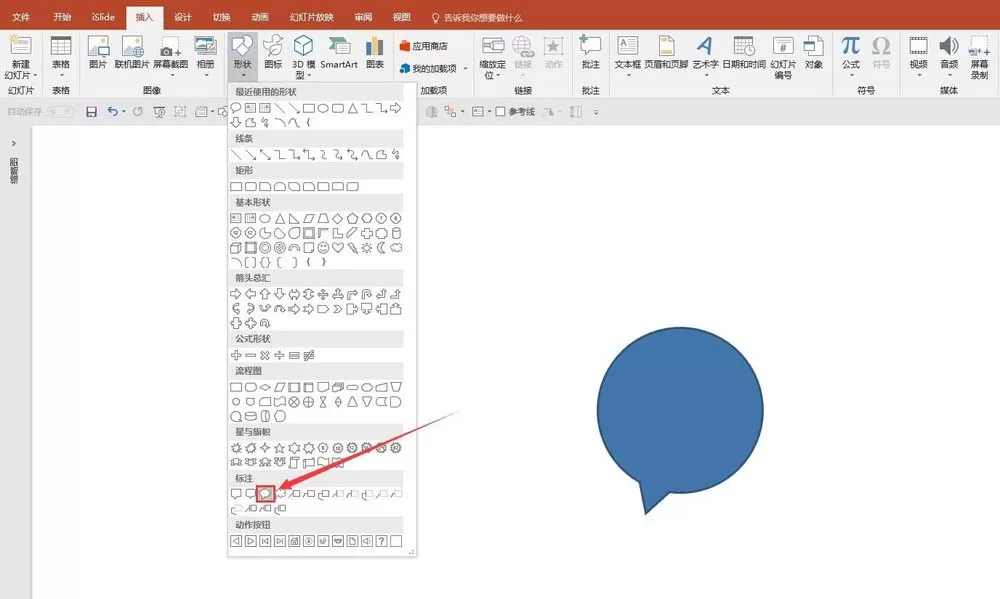Click the 图表 chart icon
This screenshot has height=599, width=1000.
pyautogui.click(x=375, y=53)
